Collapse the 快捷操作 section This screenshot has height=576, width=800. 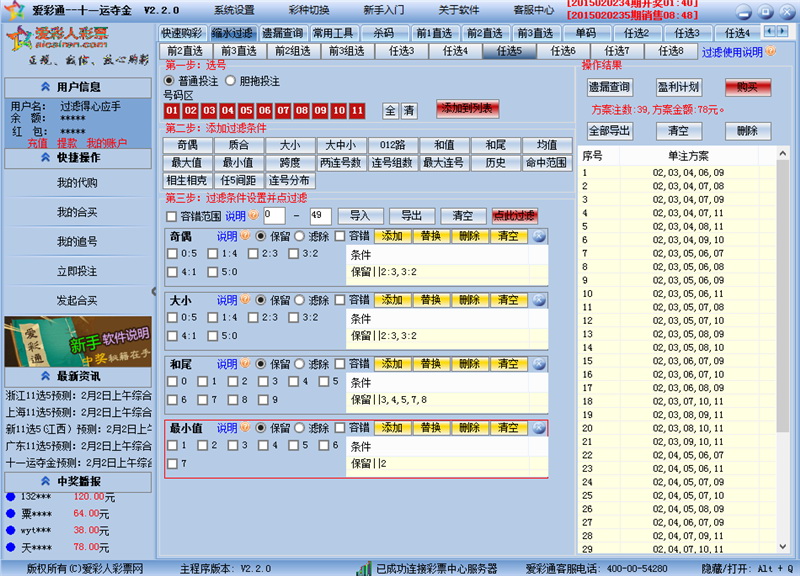point(45,158)
